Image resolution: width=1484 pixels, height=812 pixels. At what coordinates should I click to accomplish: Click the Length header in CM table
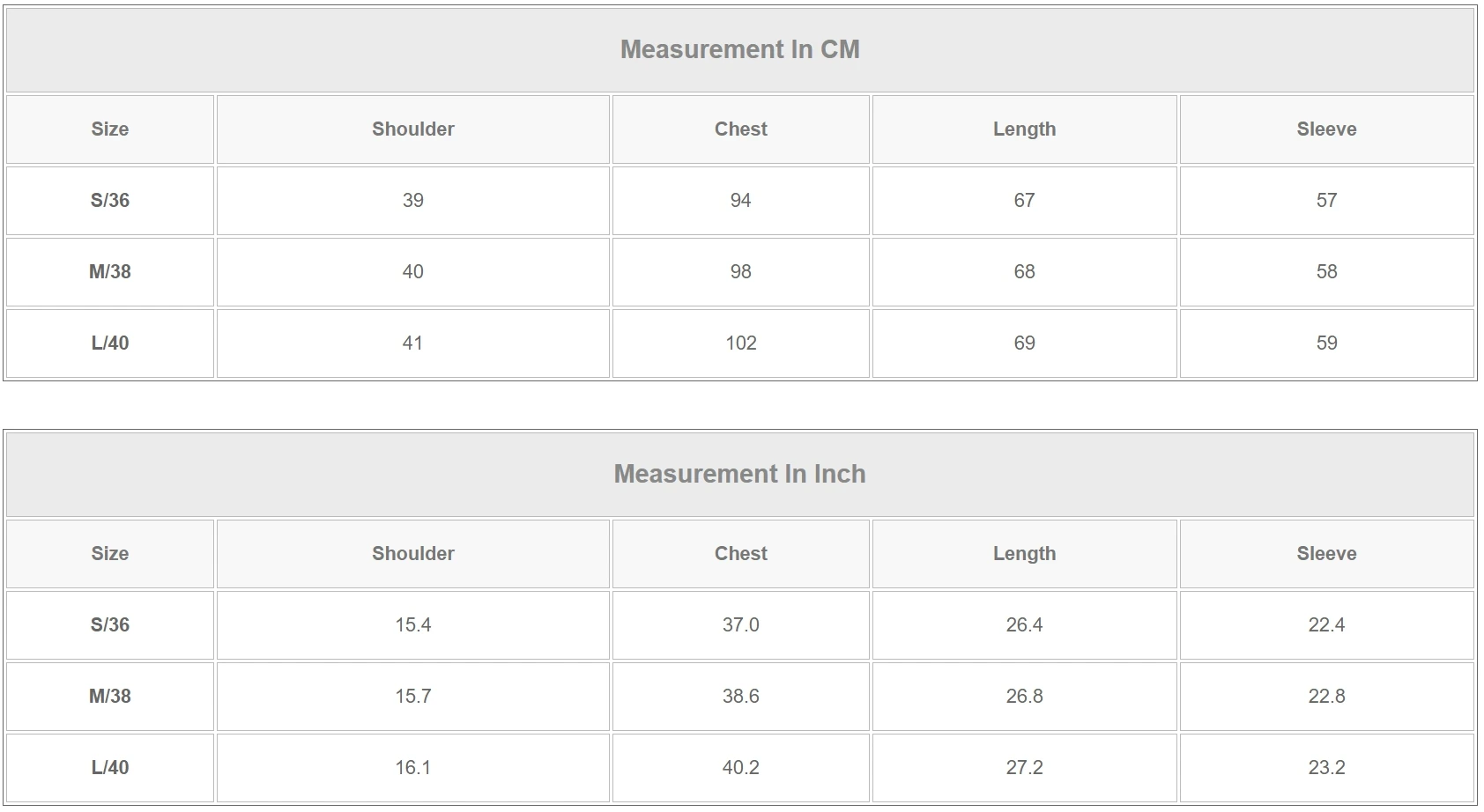tap(1024, 129)
